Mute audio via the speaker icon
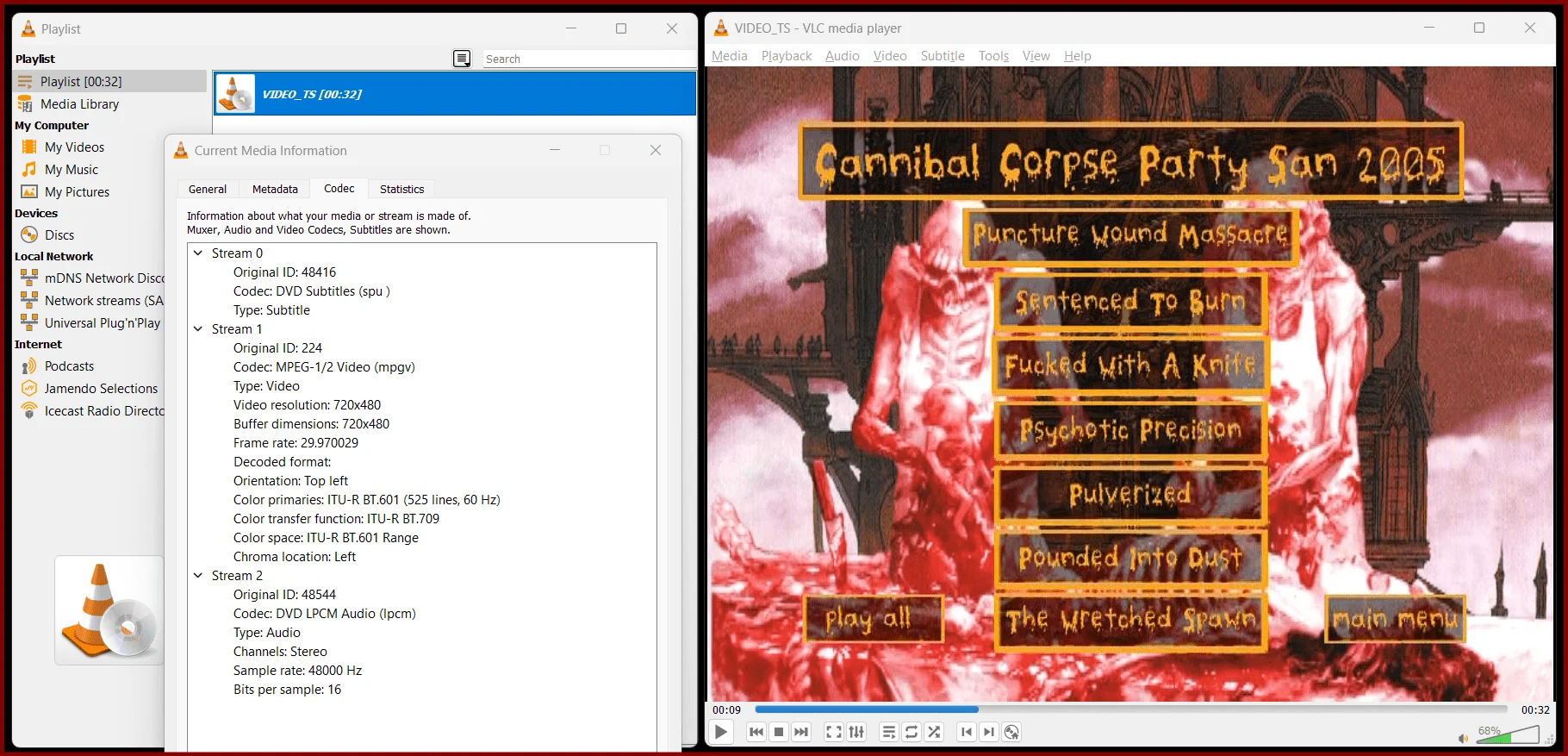This screenshot has width=1568, height=756. 1463,738
